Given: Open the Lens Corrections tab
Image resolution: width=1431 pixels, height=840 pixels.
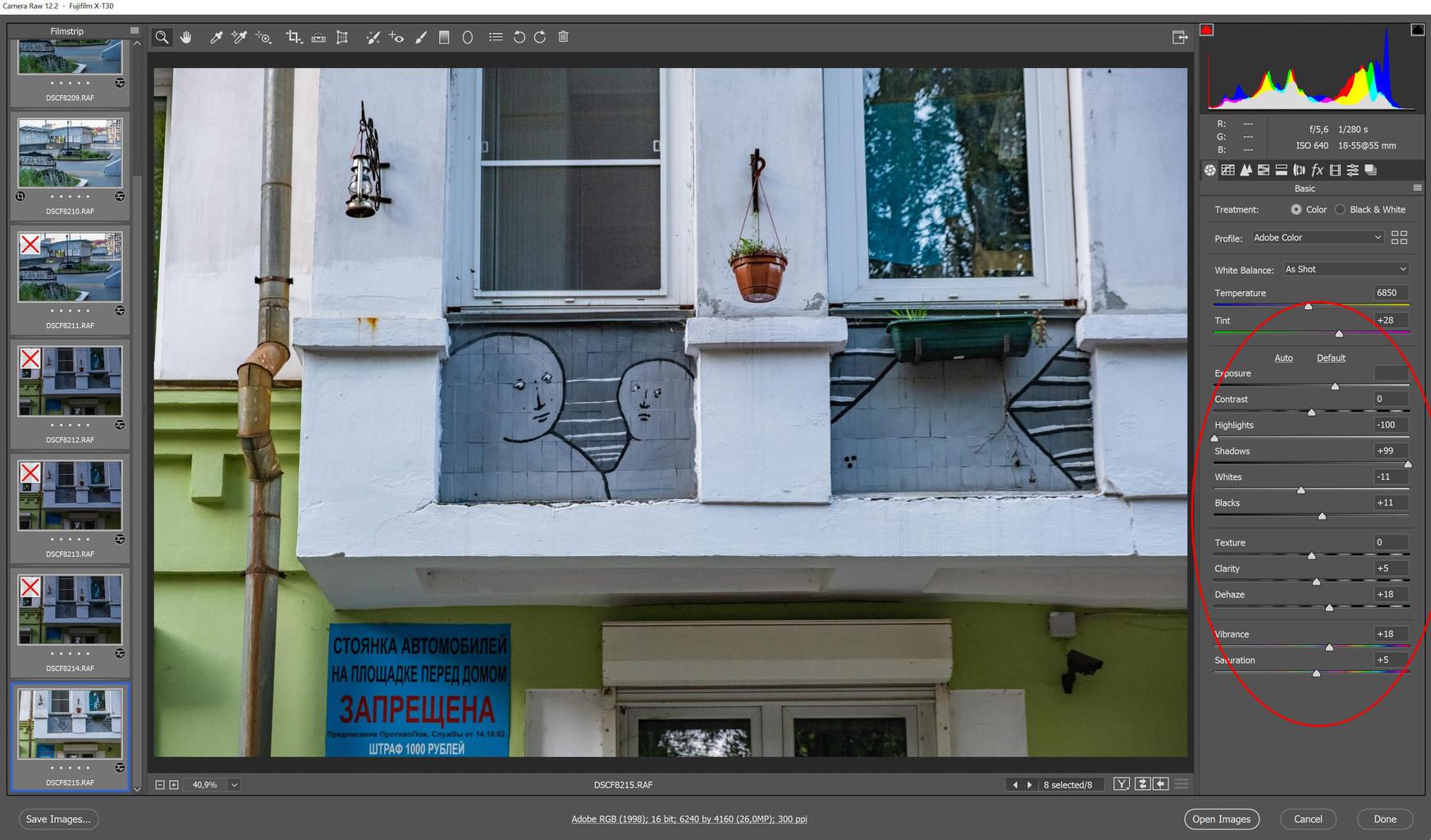Looking at the screenshot, I should [x=1299, y=170].
